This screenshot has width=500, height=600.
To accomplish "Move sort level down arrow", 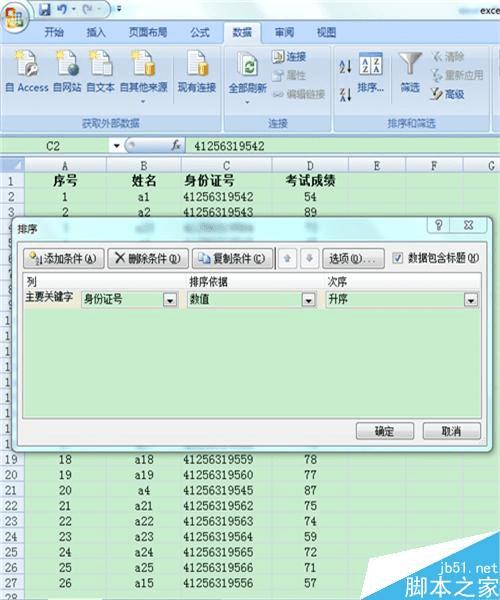I will (x=309, y=259).
